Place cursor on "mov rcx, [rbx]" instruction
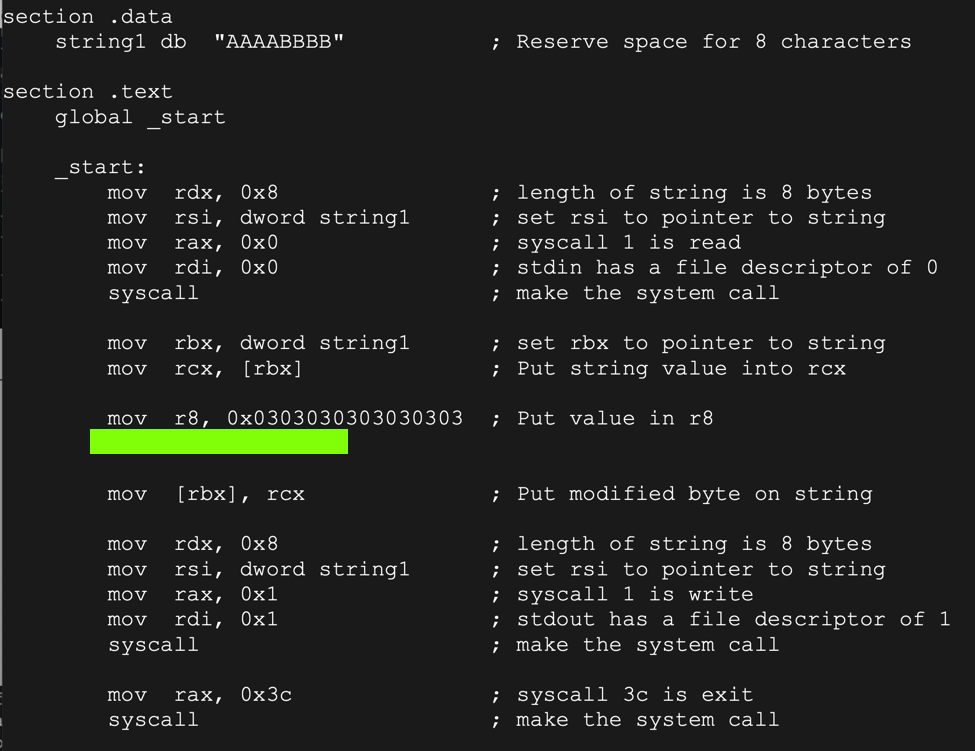 click(204, 368)
